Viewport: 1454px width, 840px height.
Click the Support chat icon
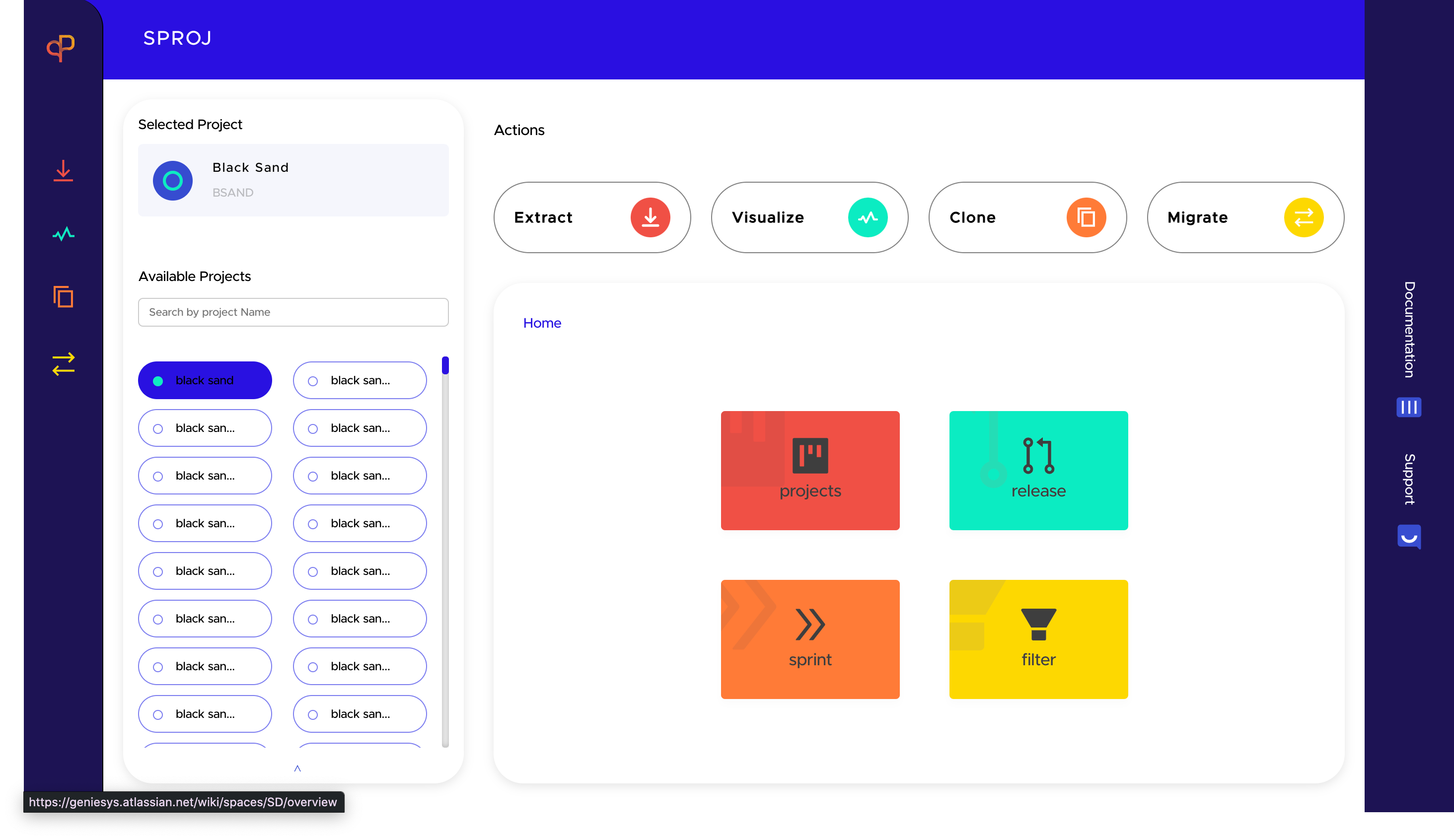pos(1408,537)
